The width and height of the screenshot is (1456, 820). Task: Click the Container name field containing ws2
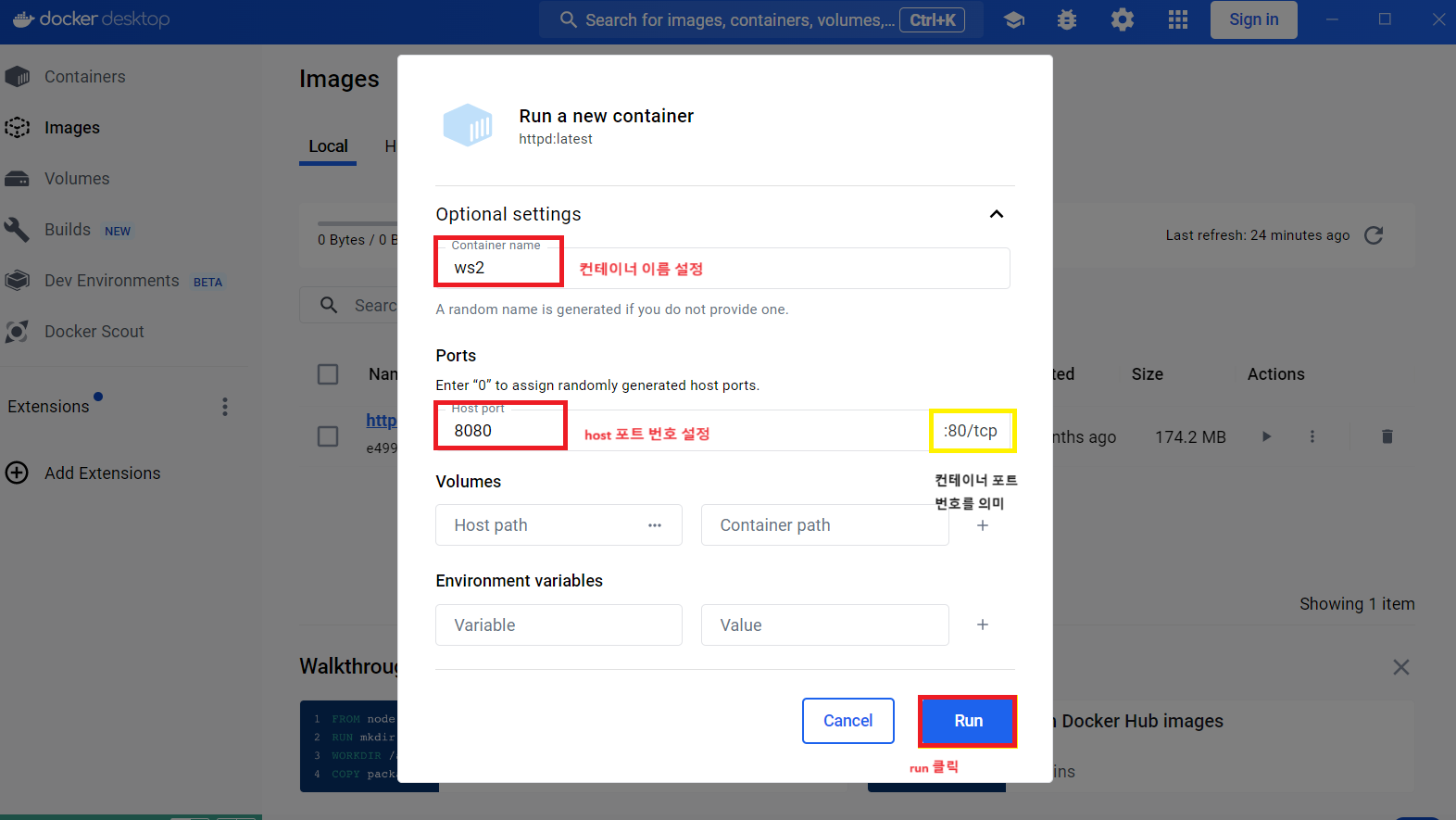[x=722, y=268]
